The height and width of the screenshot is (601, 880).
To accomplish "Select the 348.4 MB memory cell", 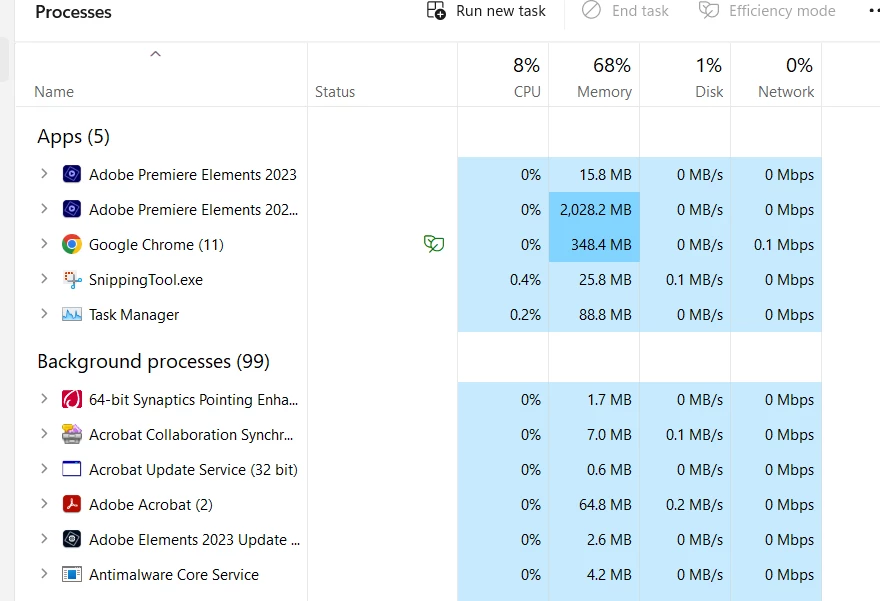I will coord(594,245).
